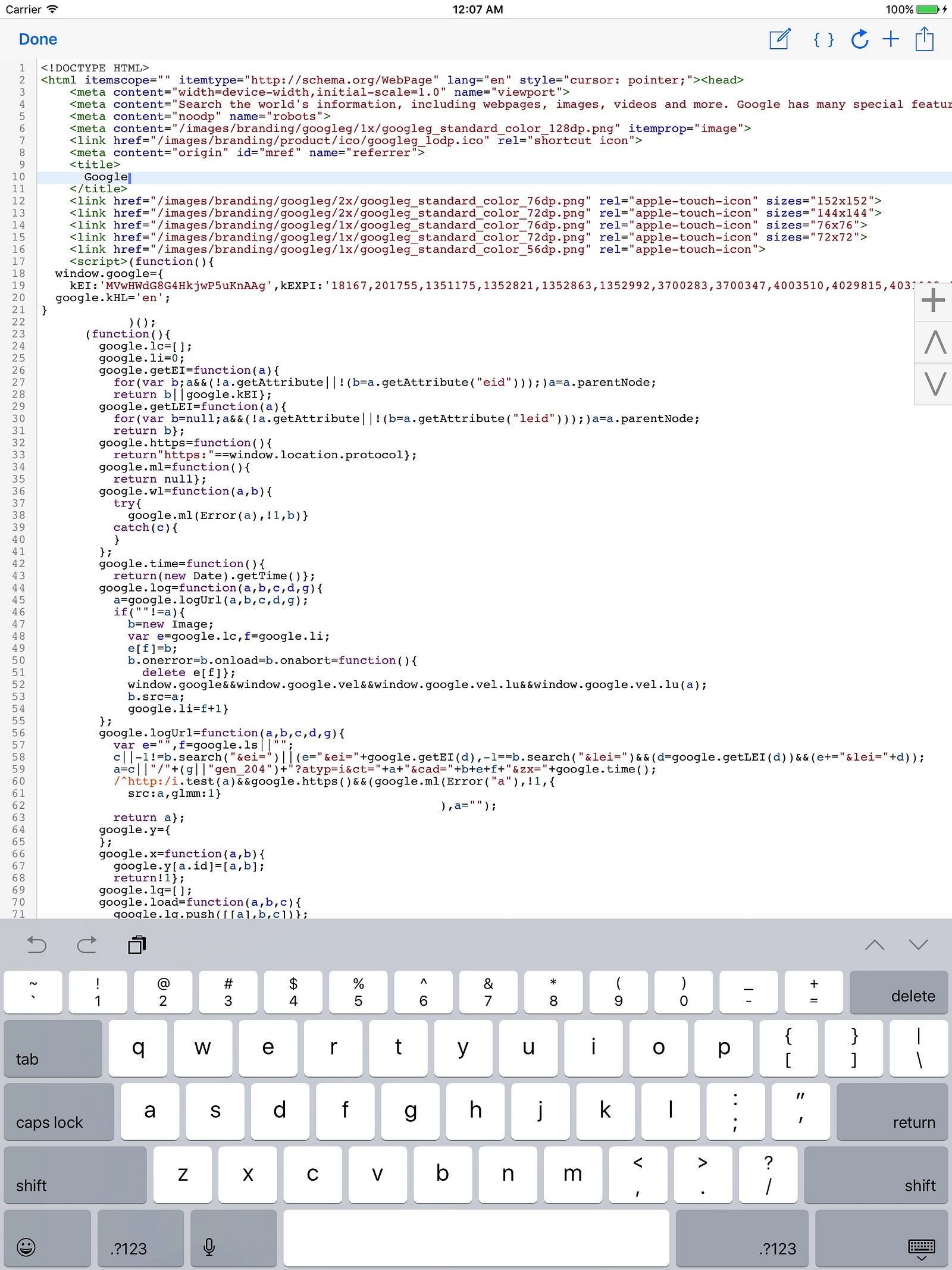Open the share sheet icon

(x=924, y=39)
